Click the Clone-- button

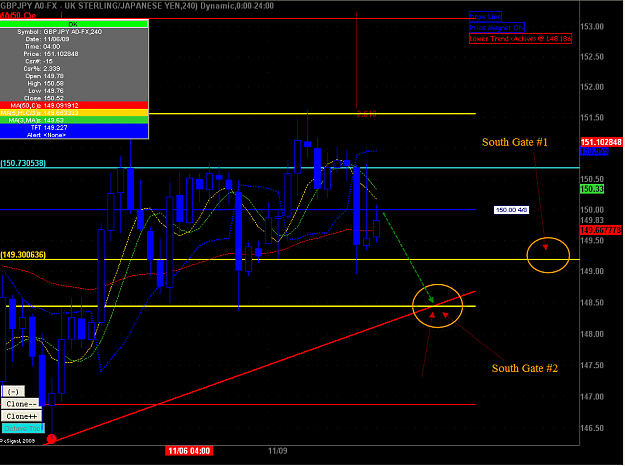click(21, 404)
